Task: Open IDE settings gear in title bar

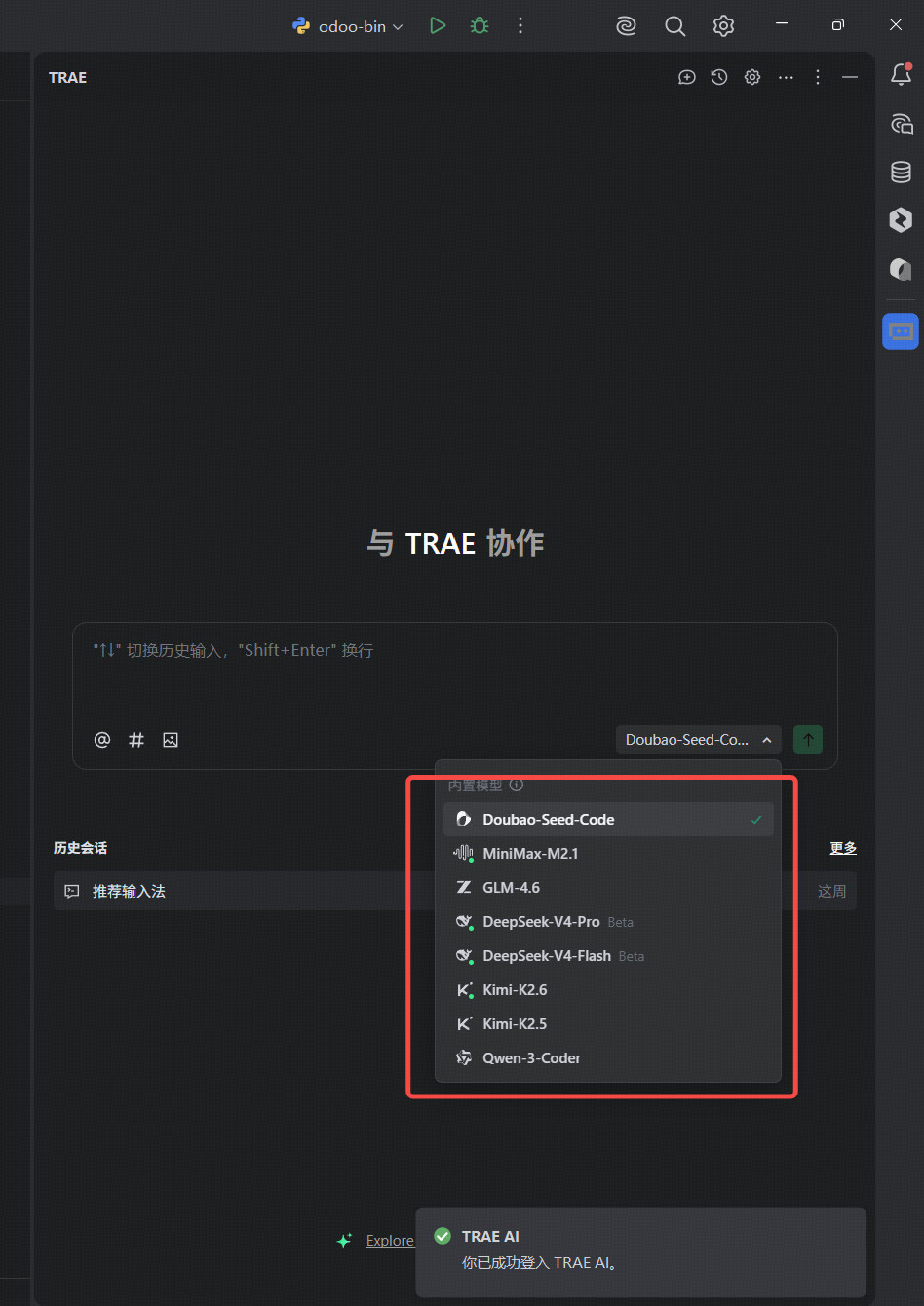Action: point(723,26)
